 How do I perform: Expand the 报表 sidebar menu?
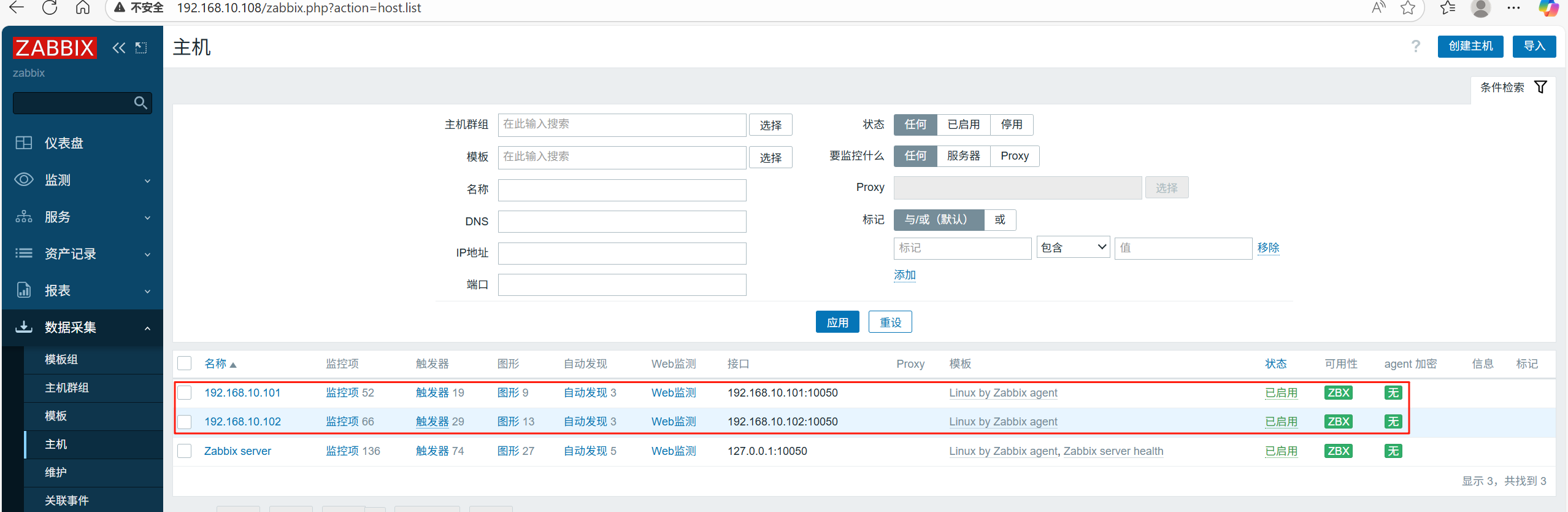point(83,290)
